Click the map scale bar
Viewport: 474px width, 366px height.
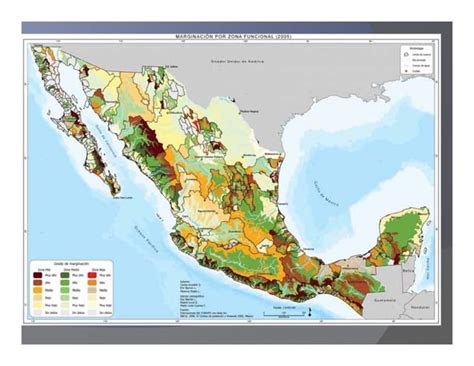[284, 314]
